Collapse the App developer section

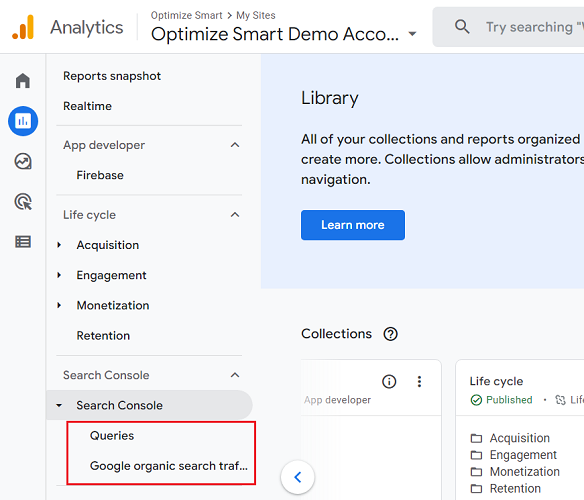click(x=235, y=145)
